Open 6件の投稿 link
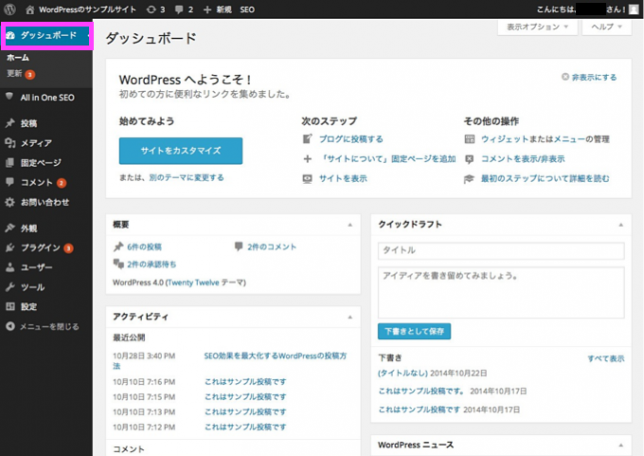Viewport: 644px width, 456px height. point(144,246)
